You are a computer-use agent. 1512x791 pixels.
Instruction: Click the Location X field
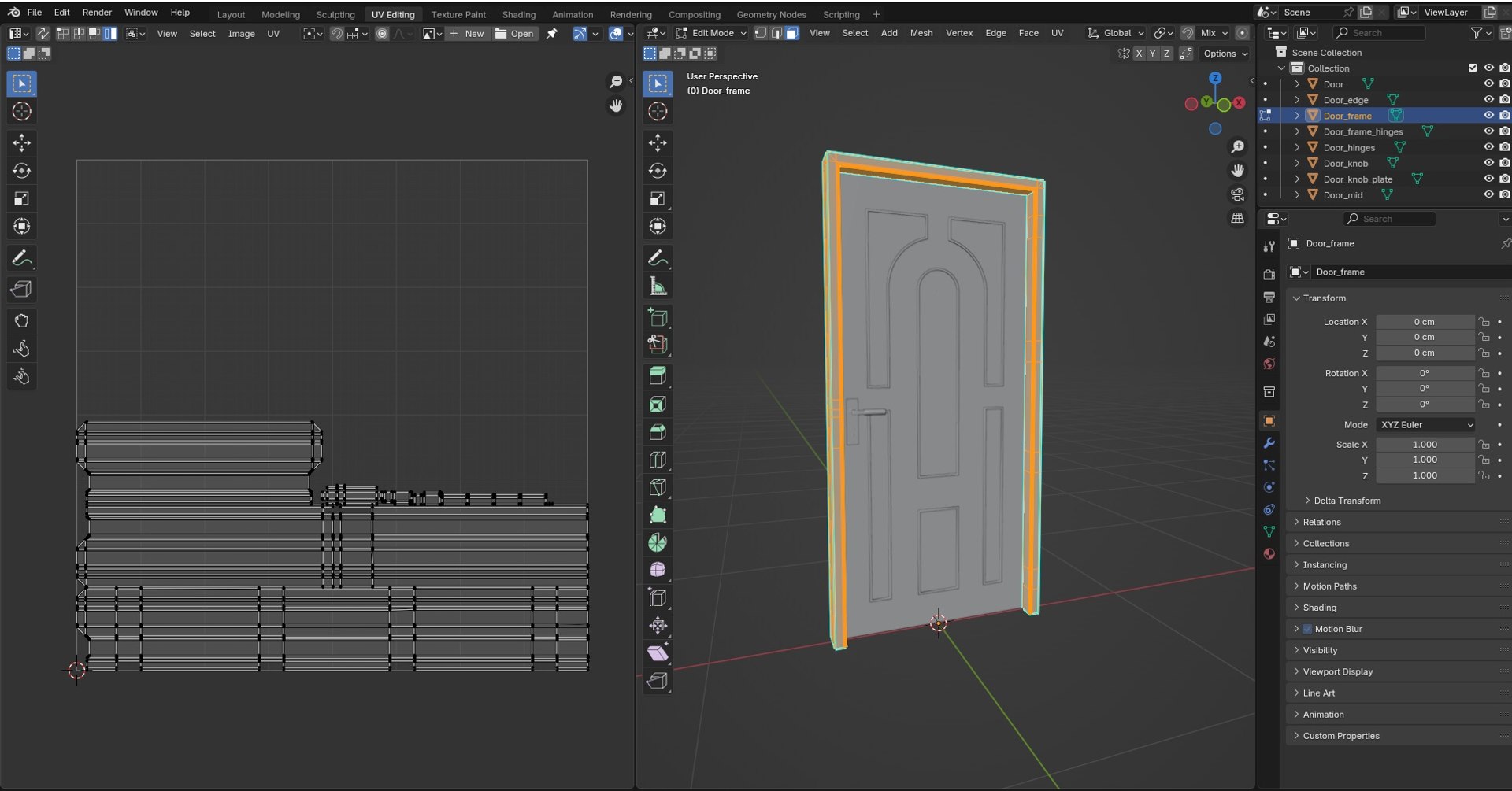[x=1425, y=322]
